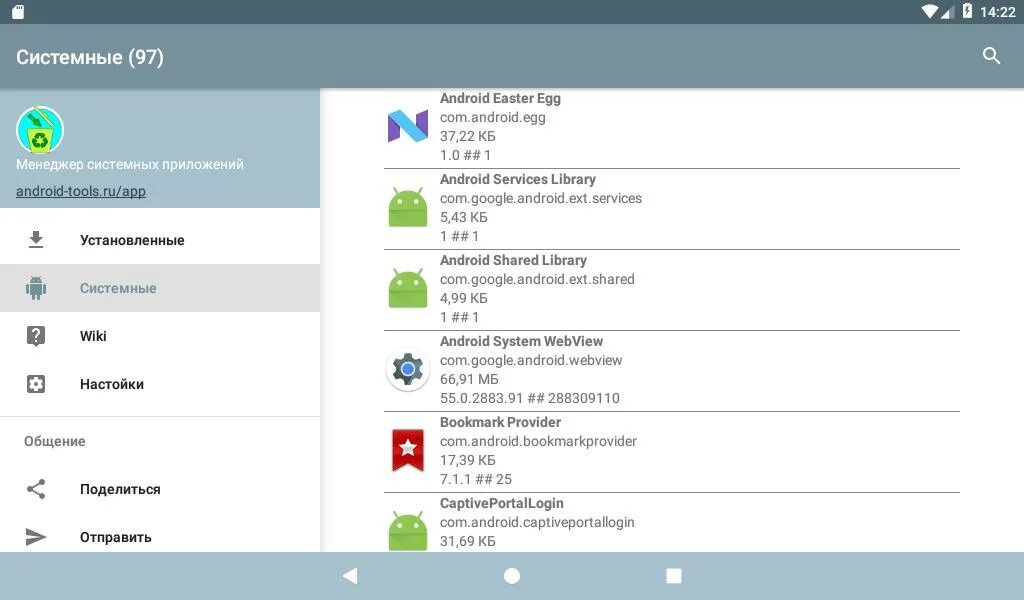Click the 66,91 МБ size value
The image size is (1024, 600).
click(x=469, y=379)
